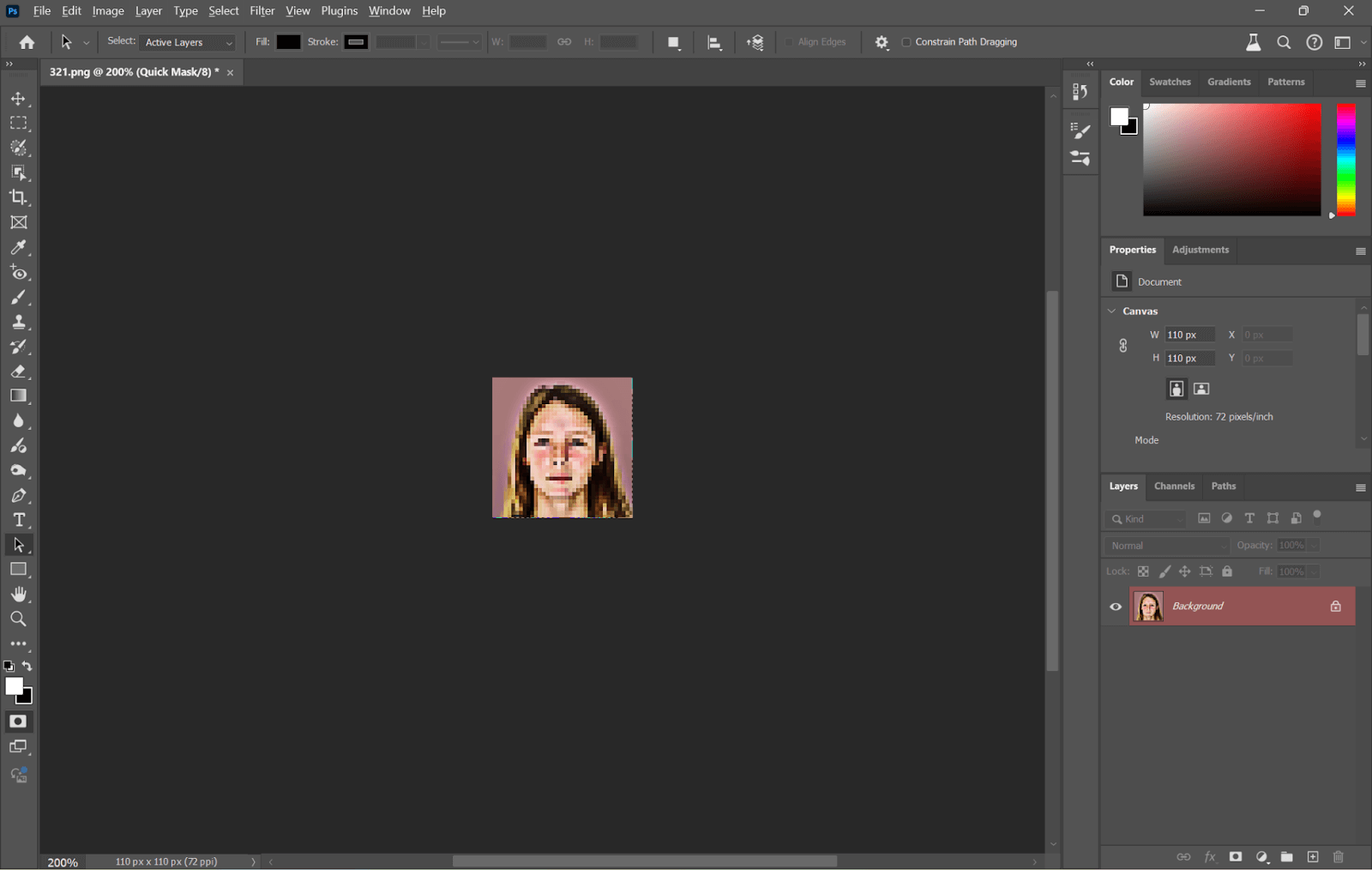Viewport: 1372px width, 870px height.
Task: Select the Zoom tool
Action: [18, 619]
